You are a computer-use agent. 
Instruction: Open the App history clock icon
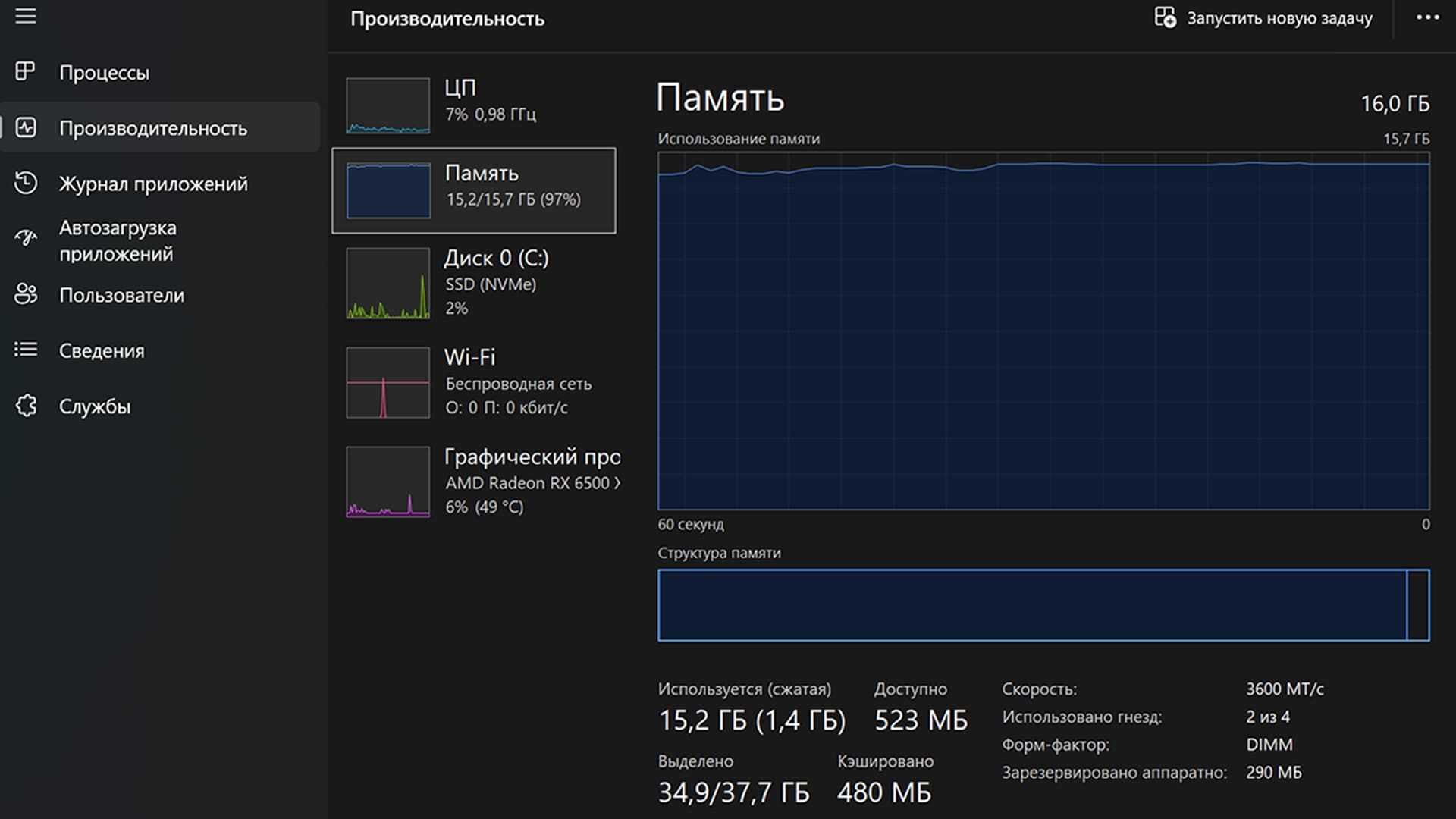point(26,183)
